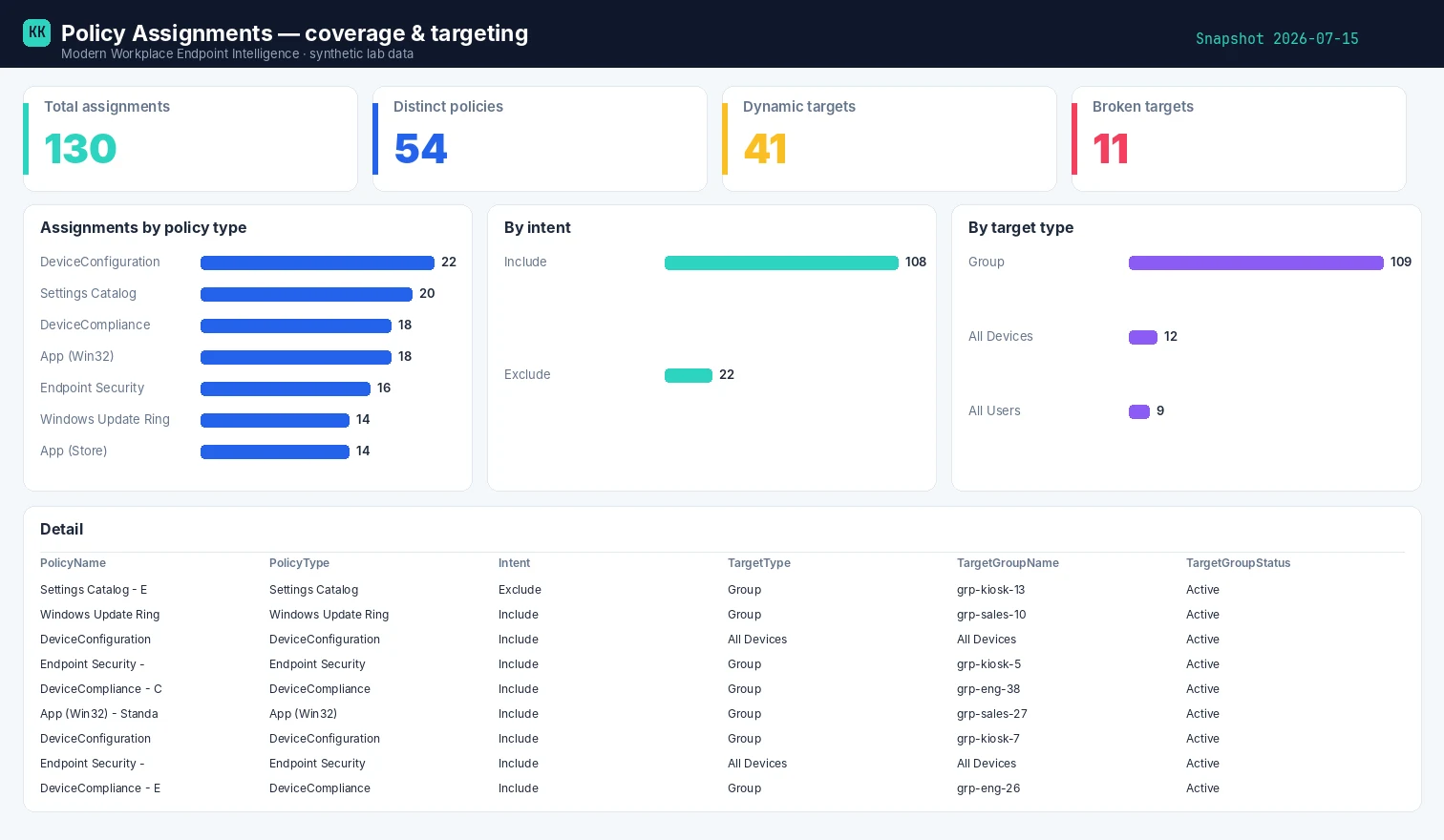Click the Detail section heading
This screenshot has height=840, width=1444.
[61, 529]
